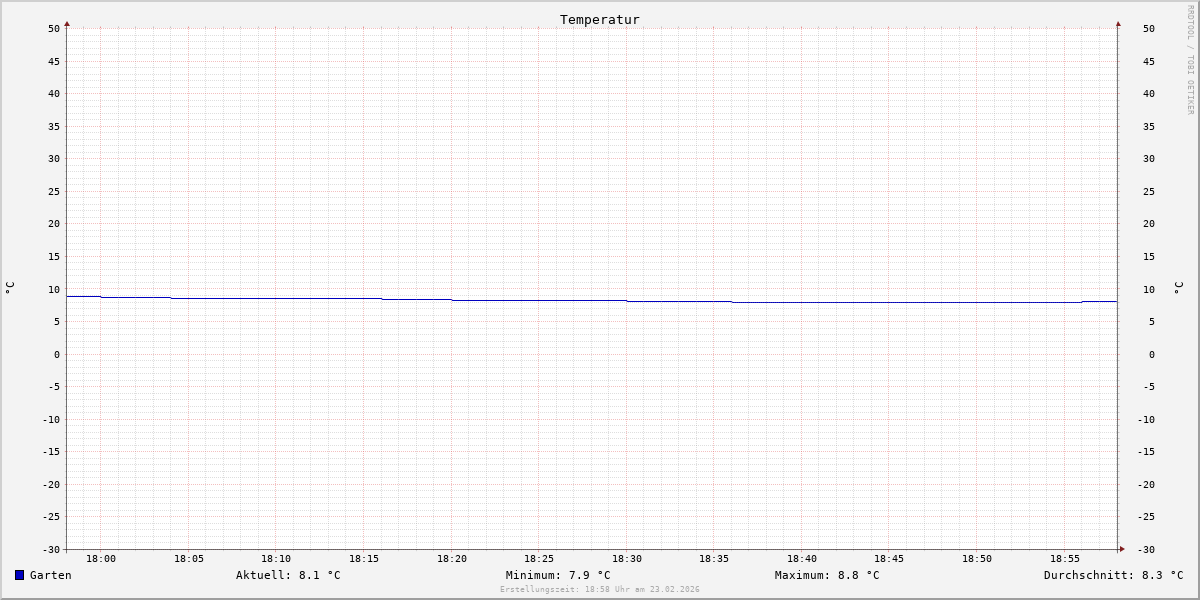The height and width of the screenshot is (600, 1200).
Task: Select the Durchschnitt: 8.3 °C value
Action: click(x=1114, y=575)
